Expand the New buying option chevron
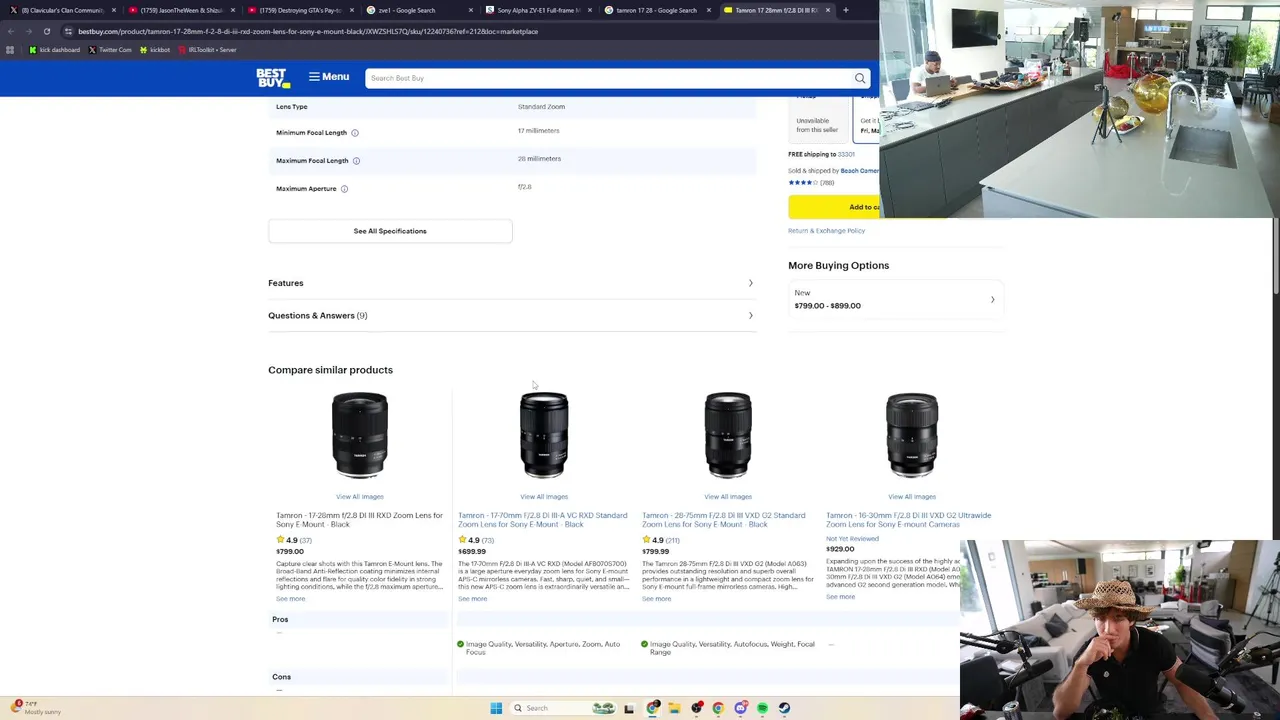This screenshot has height=720, width=1280. [992, 299]
